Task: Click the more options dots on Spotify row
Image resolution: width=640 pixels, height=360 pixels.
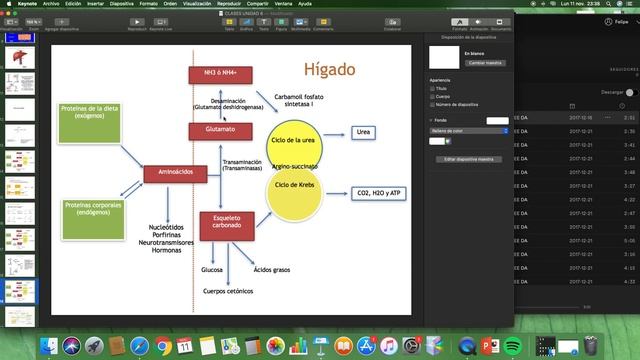Action: coord(608,118)
